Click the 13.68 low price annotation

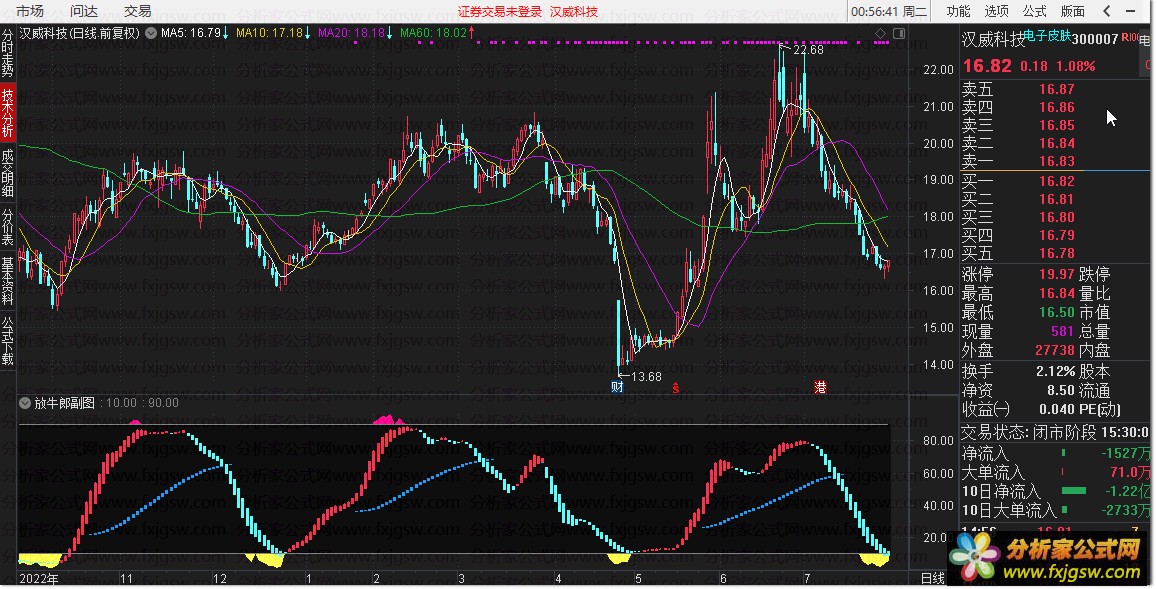[x=646, y=377]
